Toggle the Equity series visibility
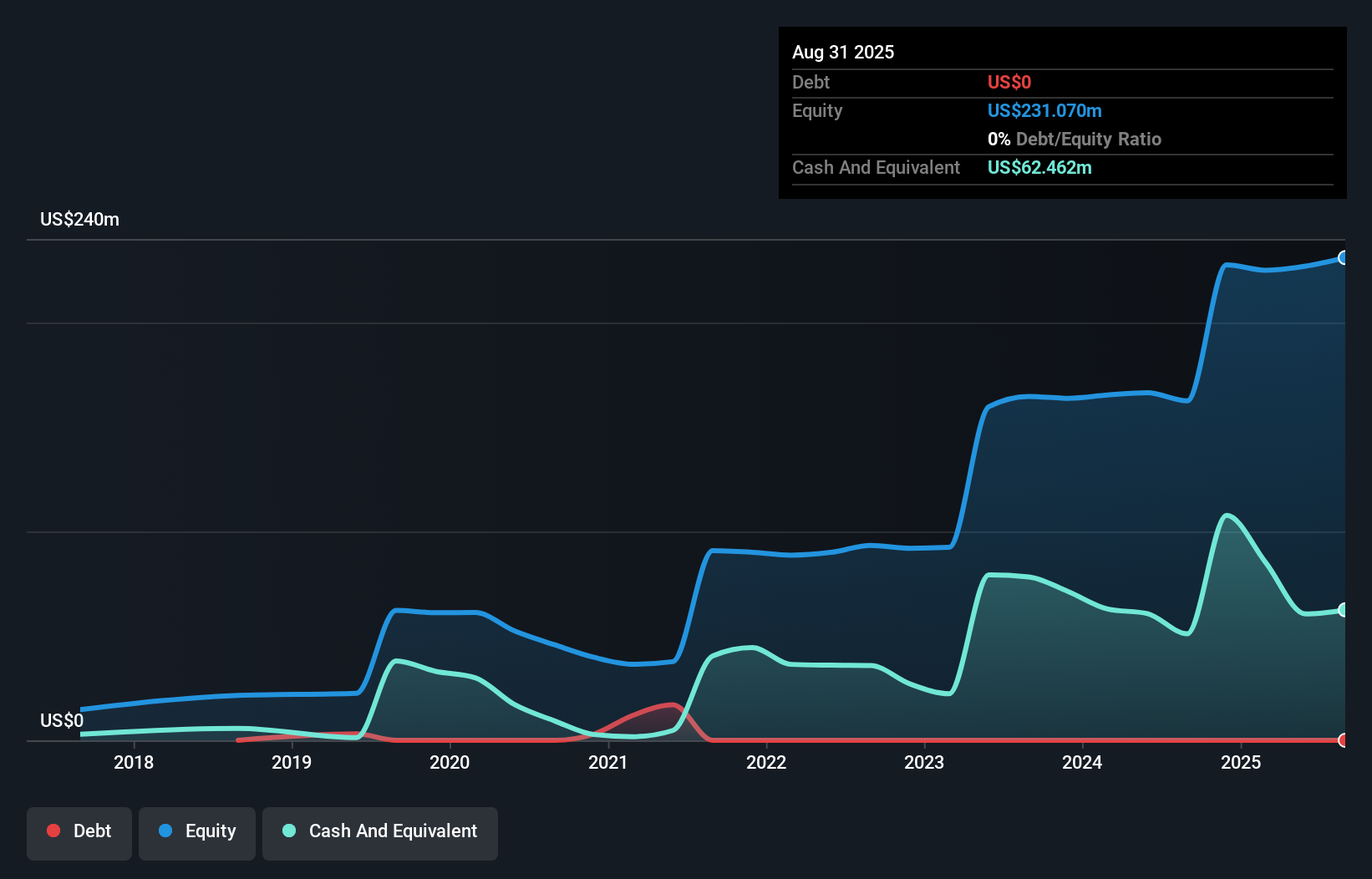The width and height of the screenshot is (1372, 879). point(196,832)
